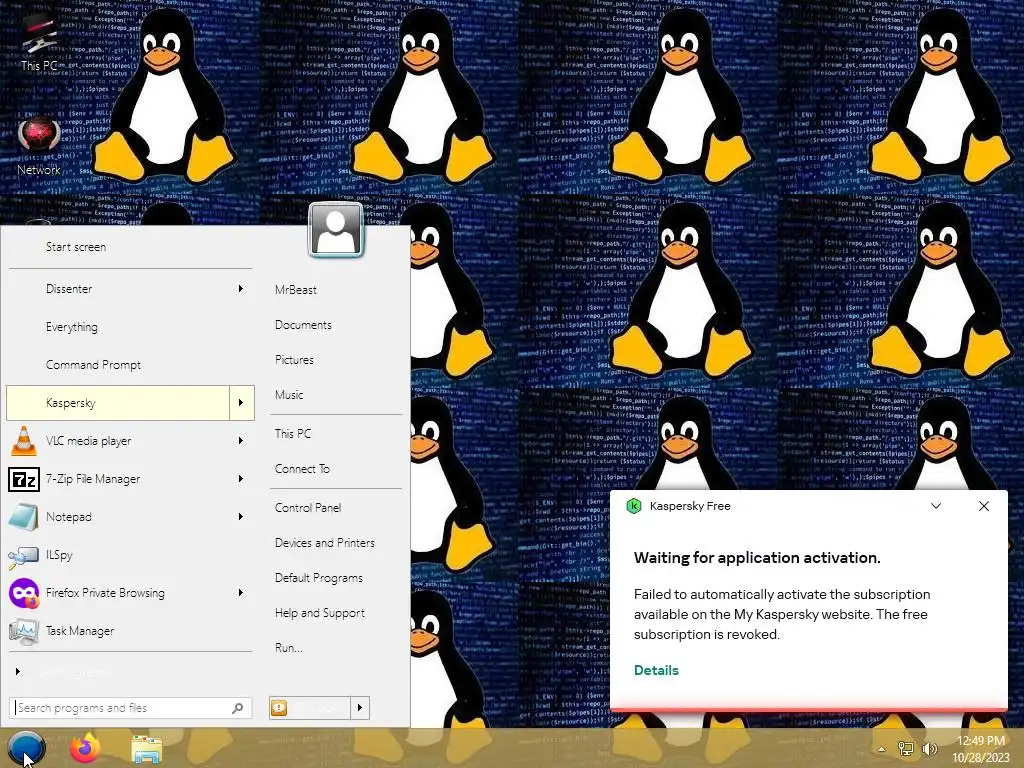The width and height of the screenshot is (1024, 768).
Task: Launch the ILSpy icon
Action: pyautogui.click(x=24, y=555)
